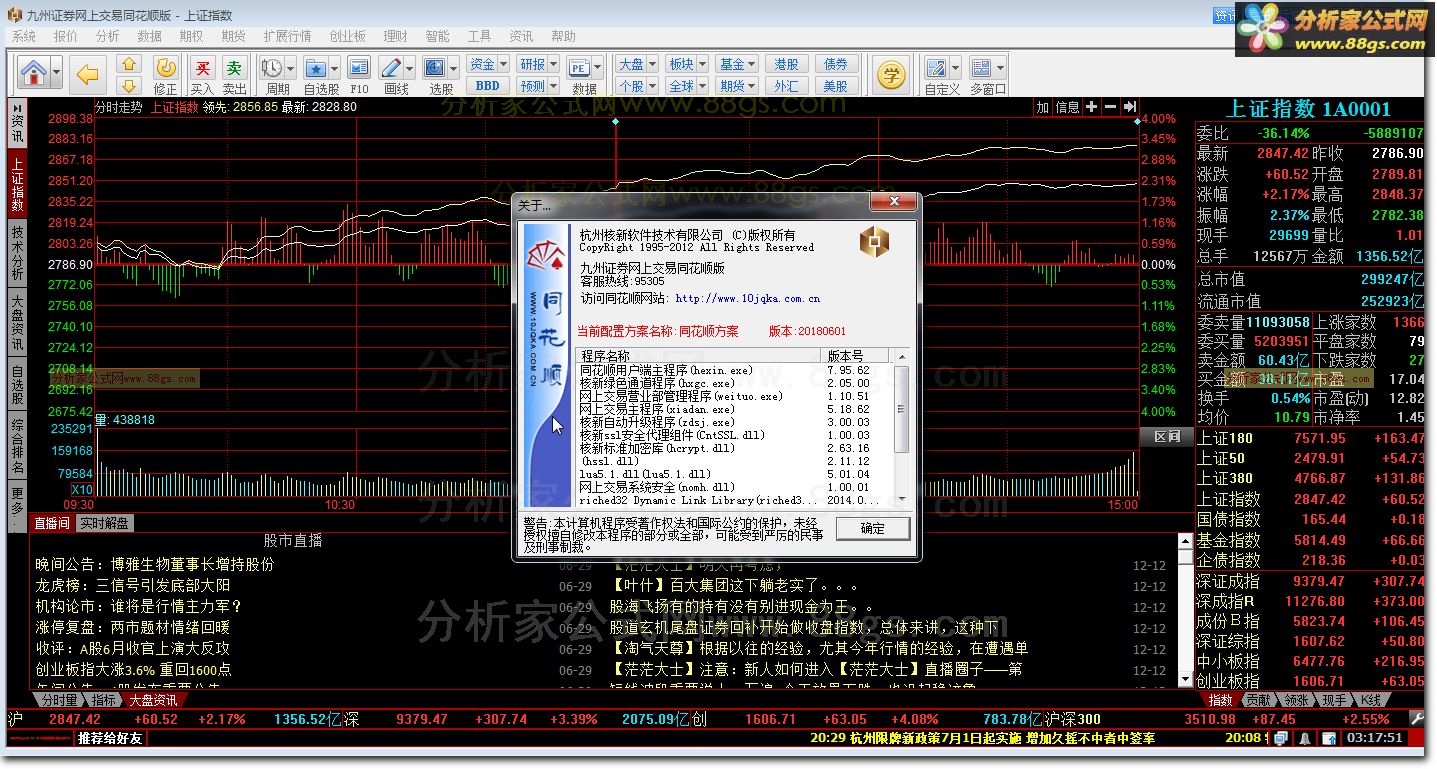Click the plus zoom icon above chart
This screenshot has width=1437, height=769.
coord(1091,107)
